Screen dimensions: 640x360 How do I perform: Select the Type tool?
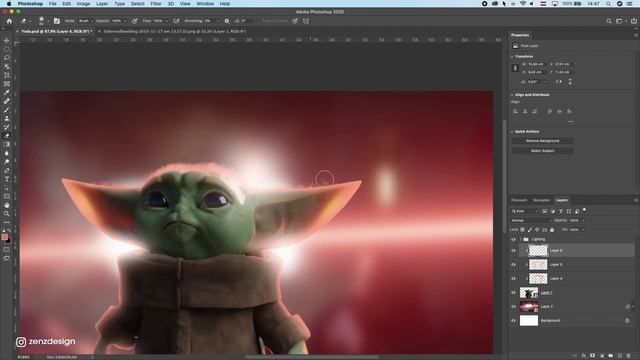point(7,179)
